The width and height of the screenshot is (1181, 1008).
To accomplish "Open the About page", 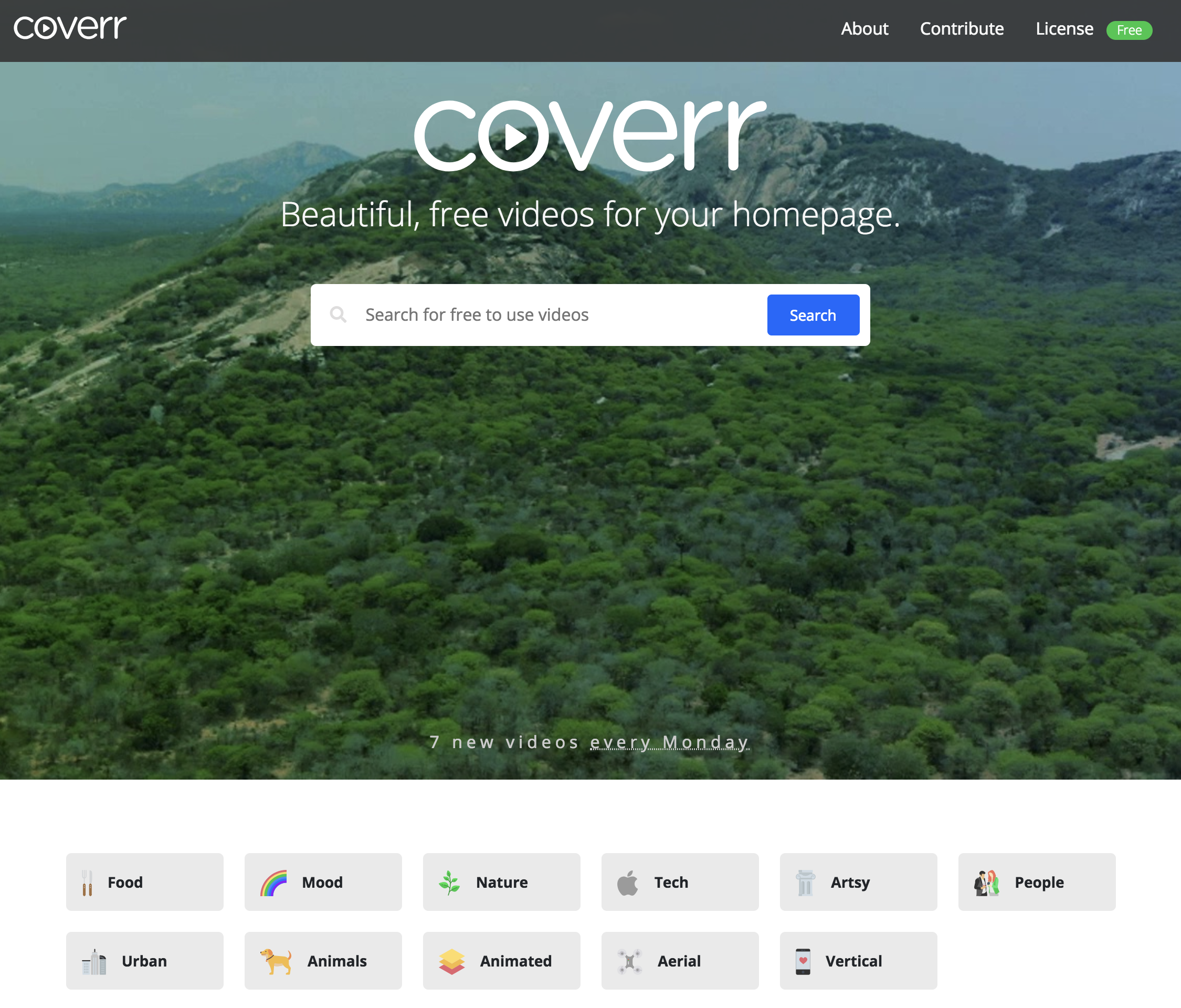I will (864, 28).
